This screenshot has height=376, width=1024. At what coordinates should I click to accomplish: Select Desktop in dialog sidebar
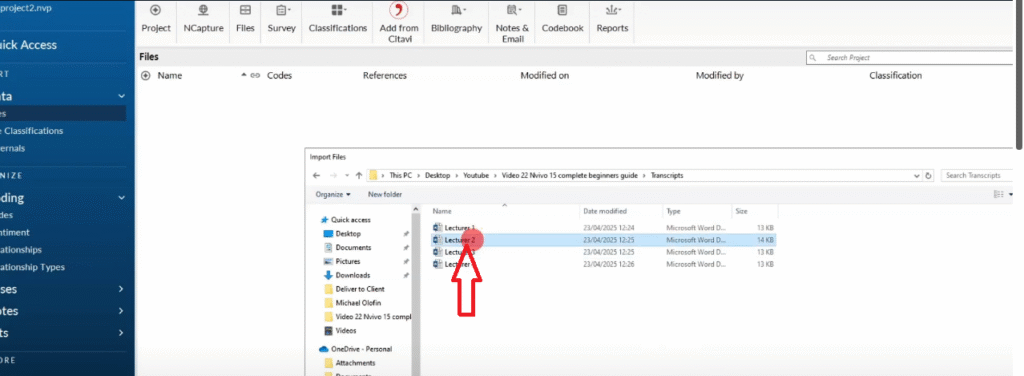[x=343, y=234]
